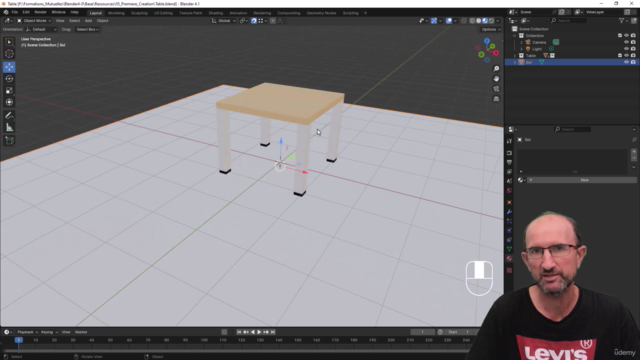The height and width of the screenshot is (360, 640).
Task: Open the Tool properties tab
Action: coord(509,141)
